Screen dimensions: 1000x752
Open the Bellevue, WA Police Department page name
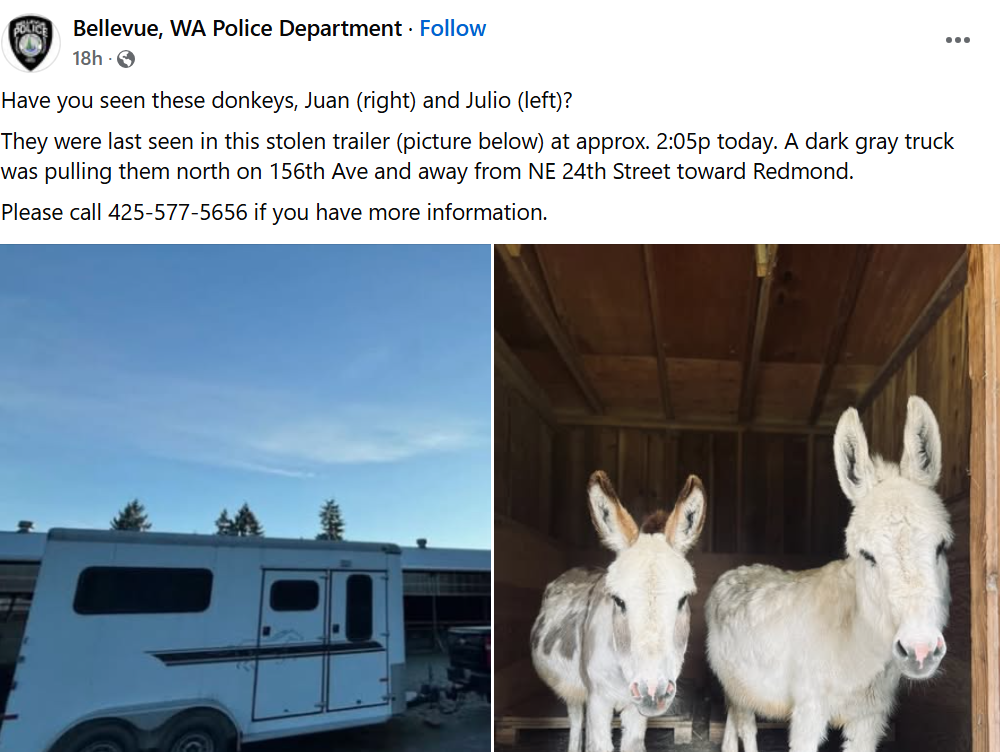(237, 29)
